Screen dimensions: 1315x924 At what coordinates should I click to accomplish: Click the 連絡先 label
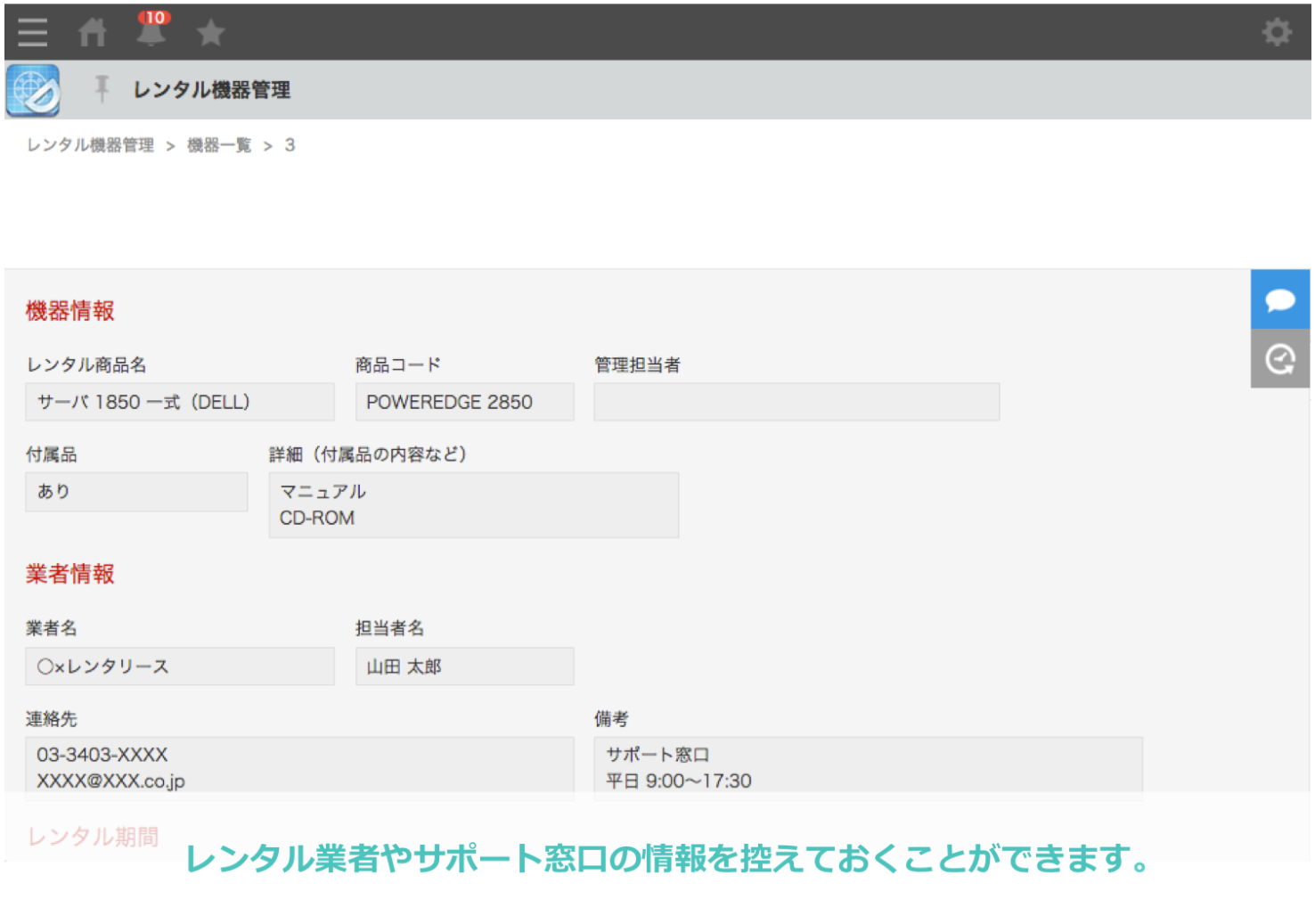[52, 719]
